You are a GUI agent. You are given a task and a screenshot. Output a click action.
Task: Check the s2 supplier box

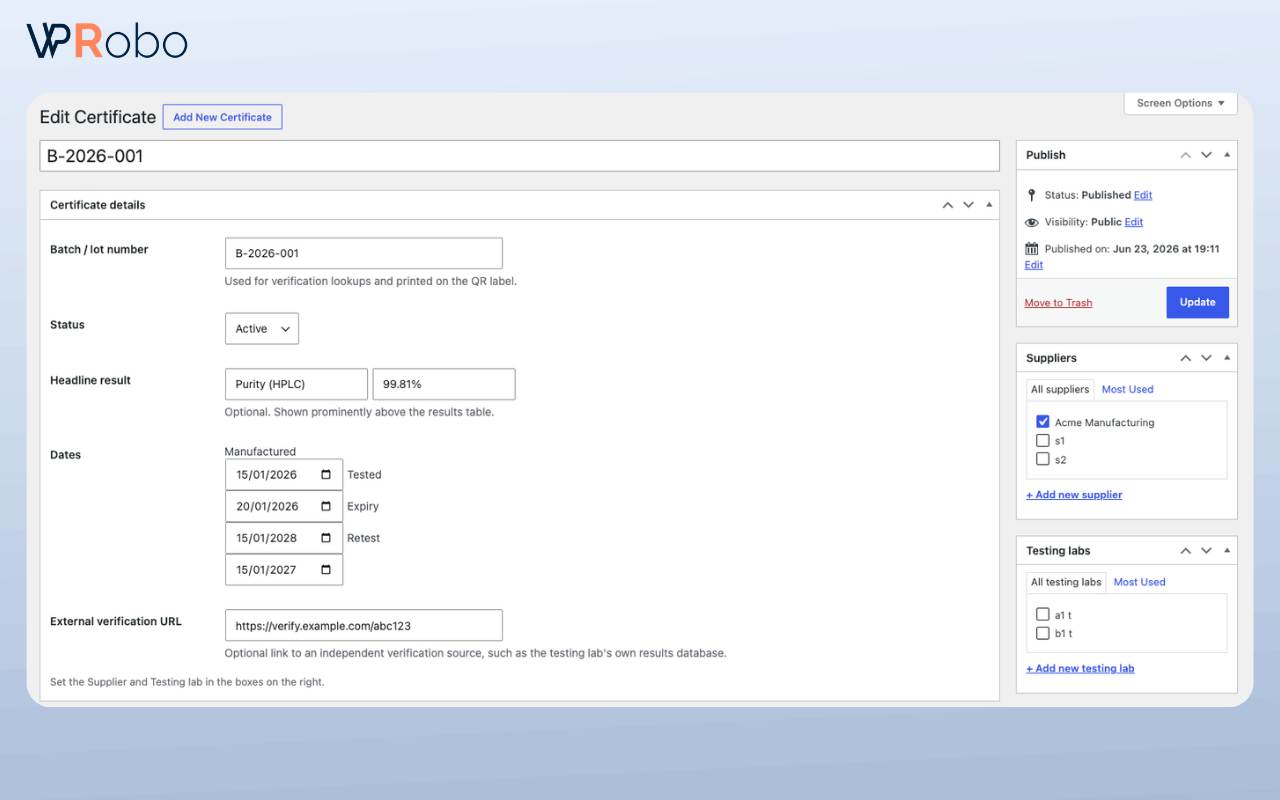(x=1043, y=459)
